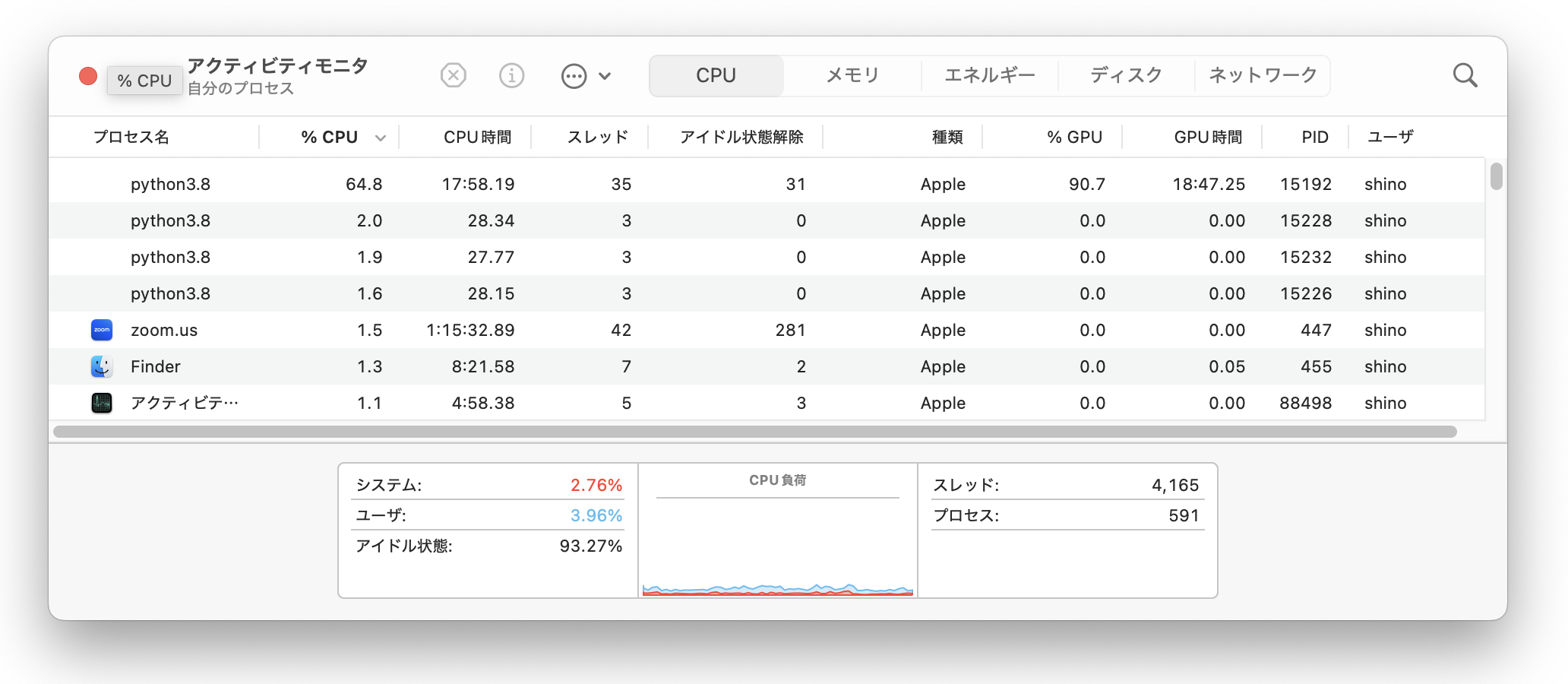
Task: Select the CPU tab
Action: [715, 75]
